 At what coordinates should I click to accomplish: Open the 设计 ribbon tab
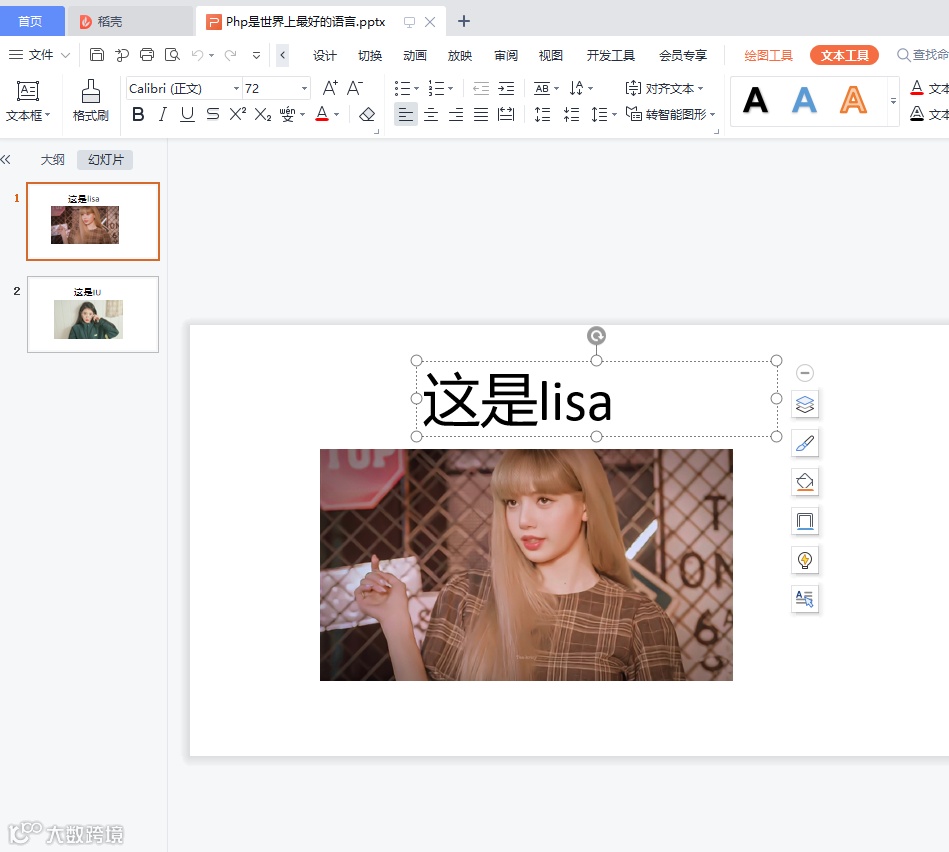pyautogui.click(x=324, y=56)
